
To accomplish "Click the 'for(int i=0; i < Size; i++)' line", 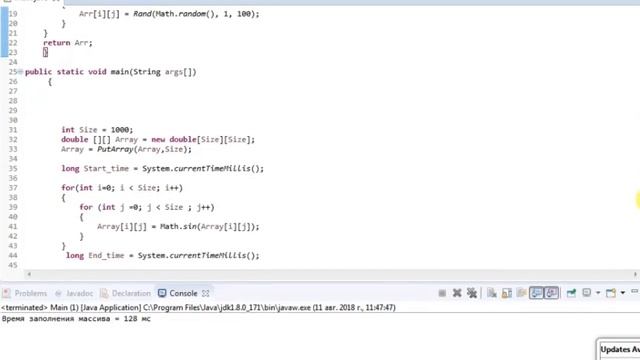I will [122, 188].
